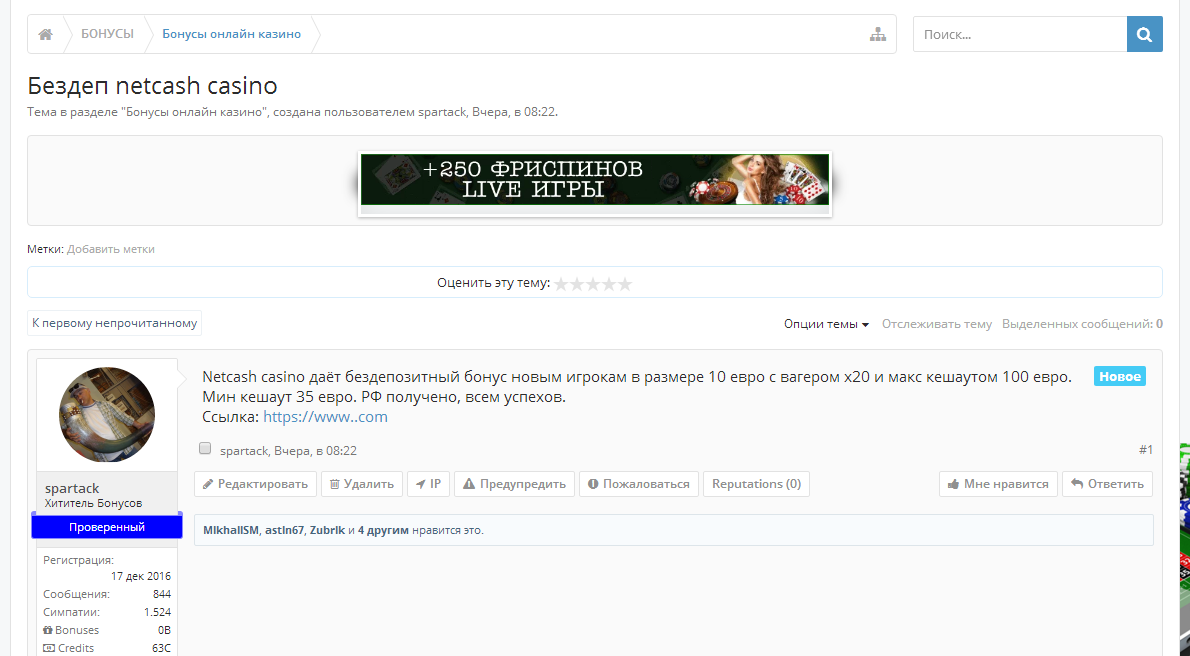The height and width of the screenshot is (656, 1190).
Task: Open the sitemap tree icon in breadcrumb
Action: click(x=878, y=34)
